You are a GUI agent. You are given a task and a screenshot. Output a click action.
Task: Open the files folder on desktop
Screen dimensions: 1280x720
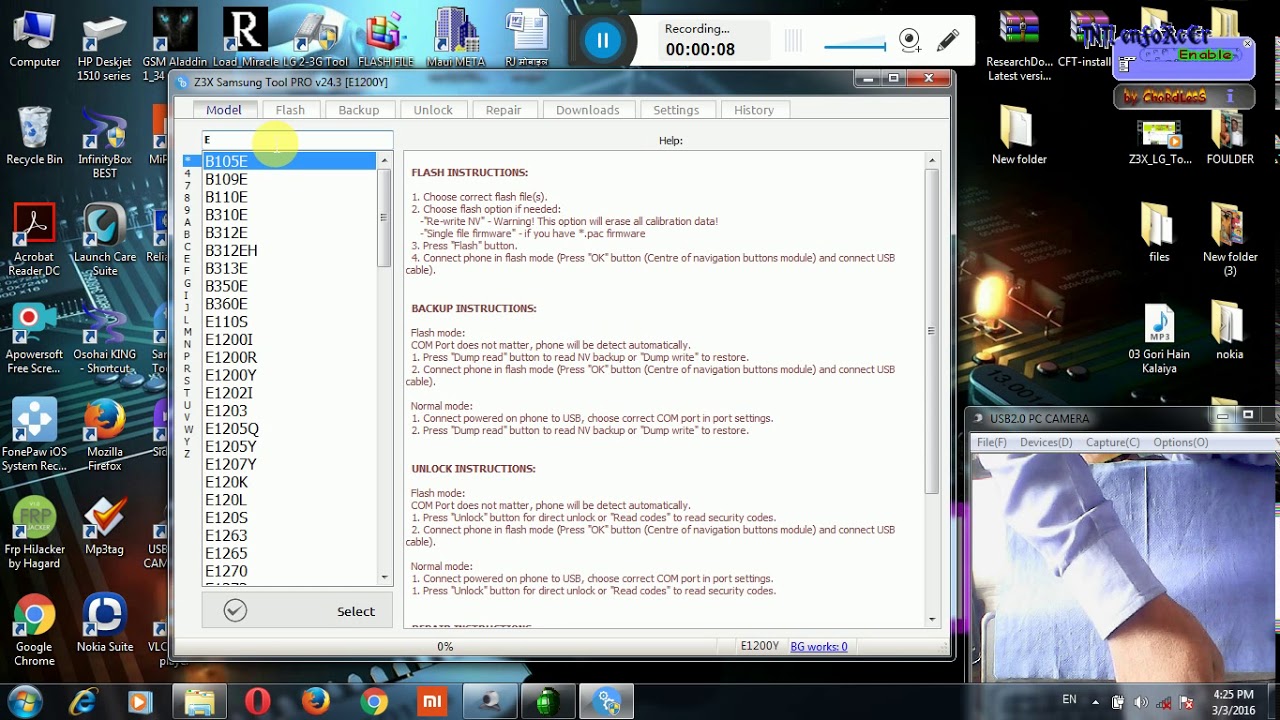coord(1159,234)
